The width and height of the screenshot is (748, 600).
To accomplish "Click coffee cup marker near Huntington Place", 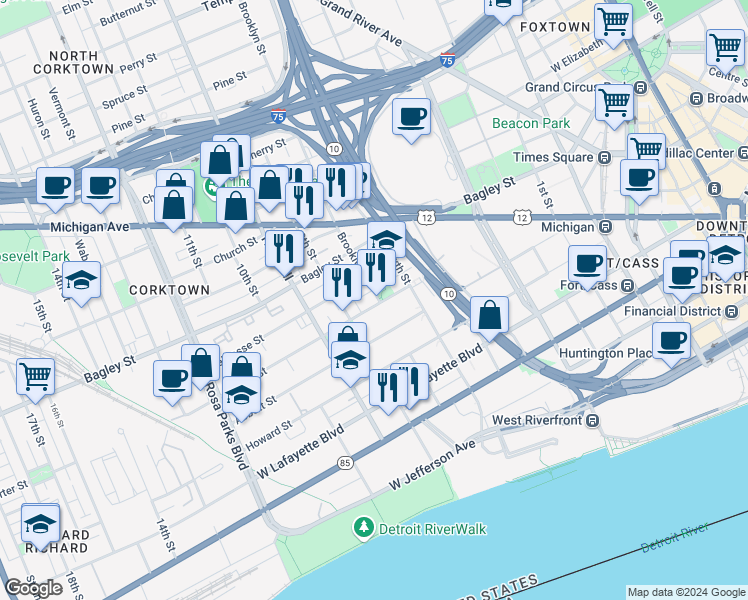I will (x=671, y=341).
